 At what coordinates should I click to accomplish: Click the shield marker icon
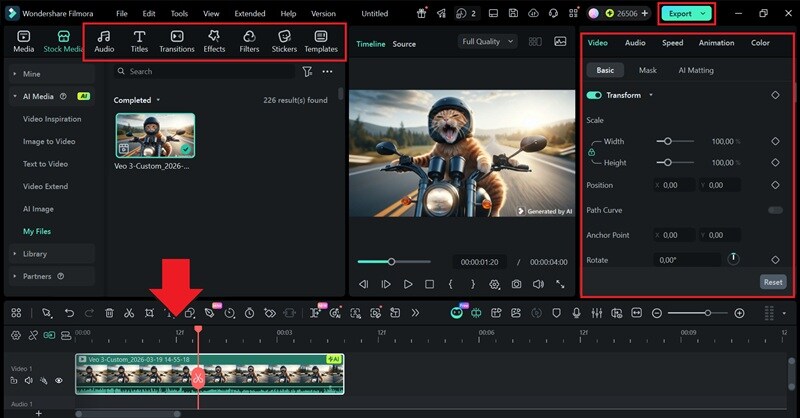coord(557,313)
